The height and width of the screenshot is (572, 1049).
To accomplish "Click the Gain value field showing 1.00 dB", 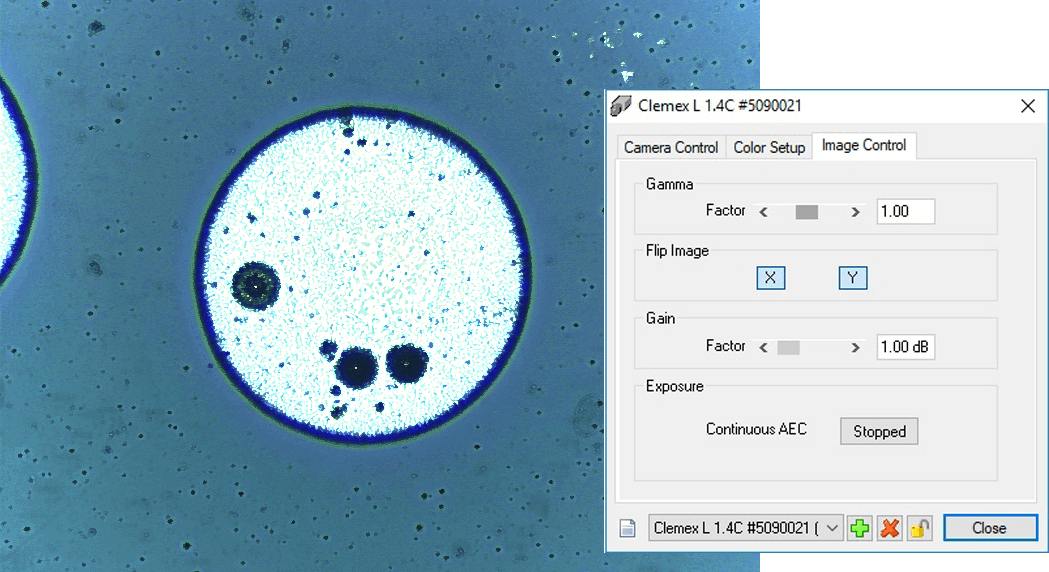I will 906,347.
